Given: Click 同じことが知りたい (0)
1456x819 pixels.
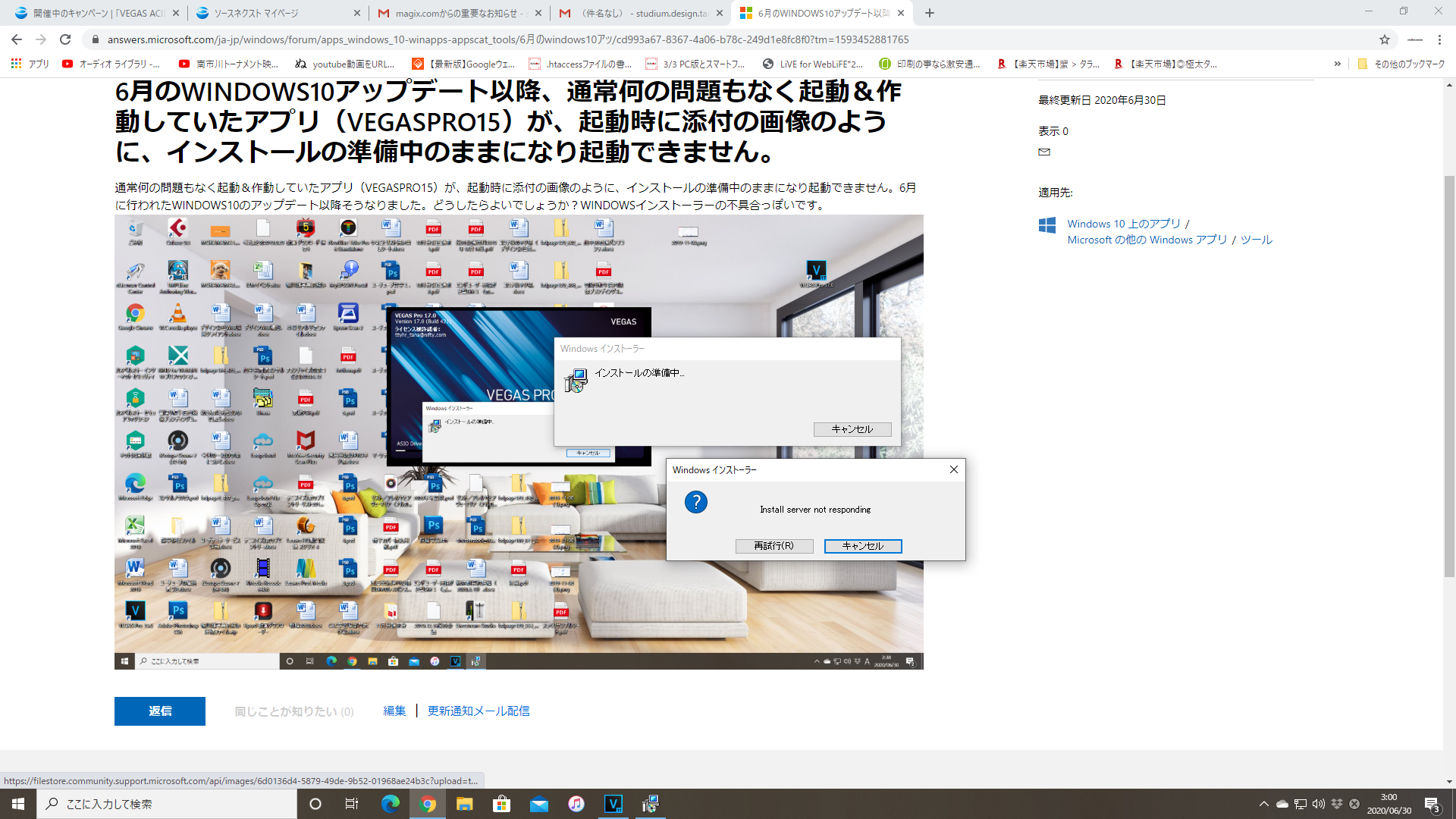Looking at the screenshot, I should pyautogui.click(x=294, y=711).
